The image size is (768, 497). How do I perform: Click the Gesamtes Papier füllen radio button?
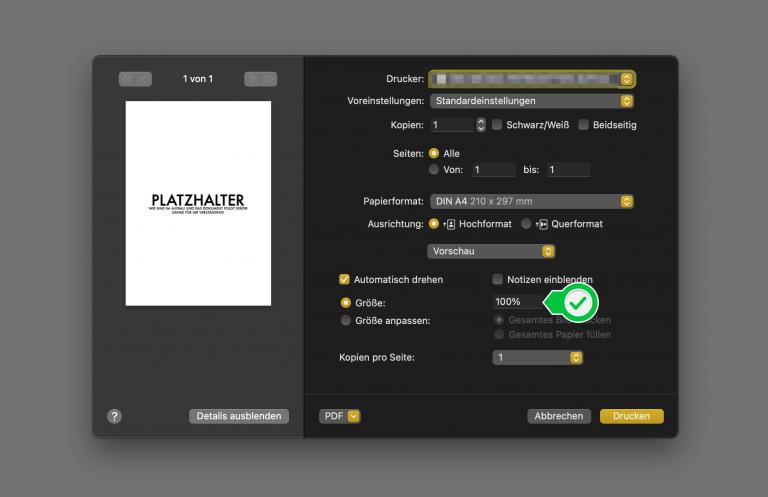coord(499,334)
